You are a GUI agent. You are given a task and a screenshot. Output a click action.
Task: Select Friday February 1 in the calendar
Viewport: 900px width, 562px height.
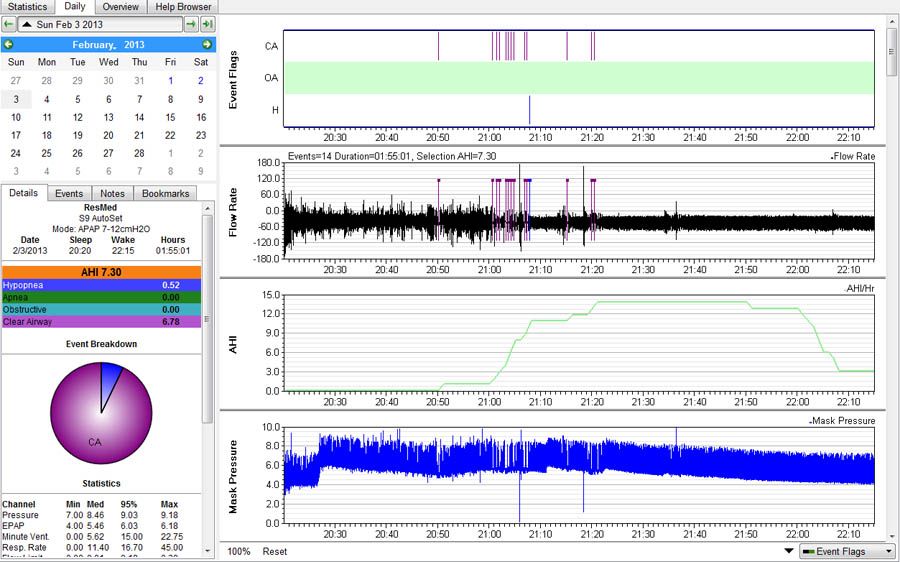pos(170,81)
